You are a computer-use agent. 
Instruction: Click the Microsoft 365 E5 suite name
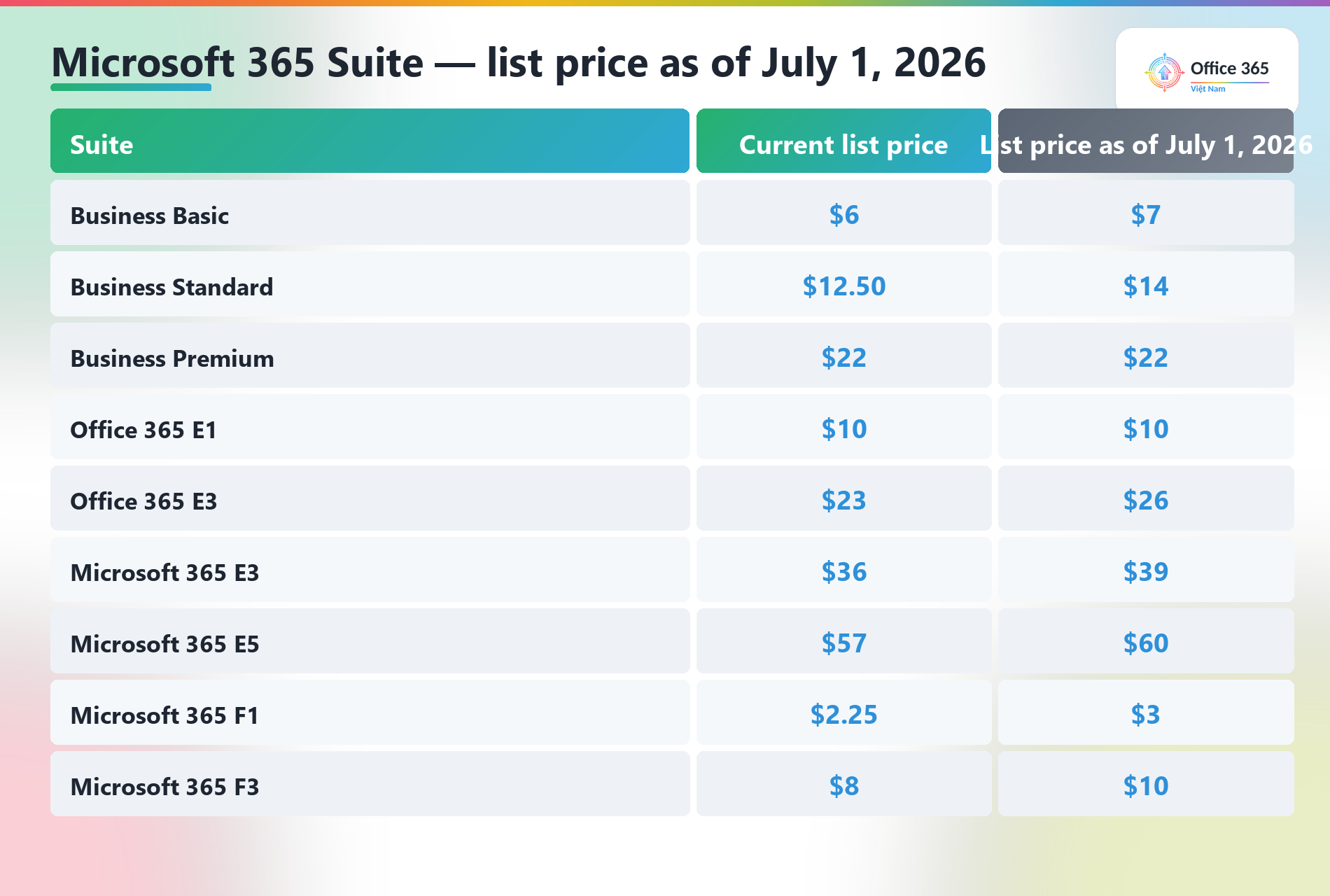[x=164, y=644]
